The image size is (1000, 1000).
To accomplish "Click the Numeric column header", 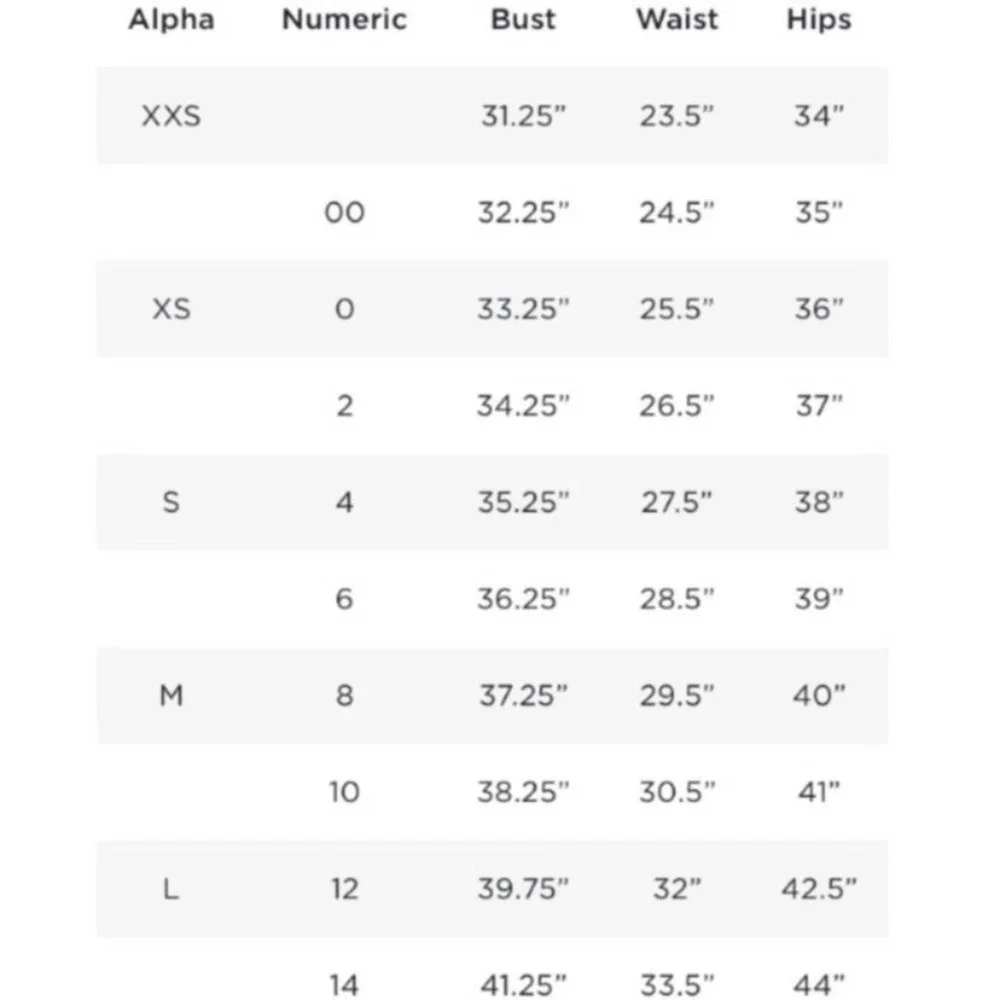I will (x=344, y=20).
